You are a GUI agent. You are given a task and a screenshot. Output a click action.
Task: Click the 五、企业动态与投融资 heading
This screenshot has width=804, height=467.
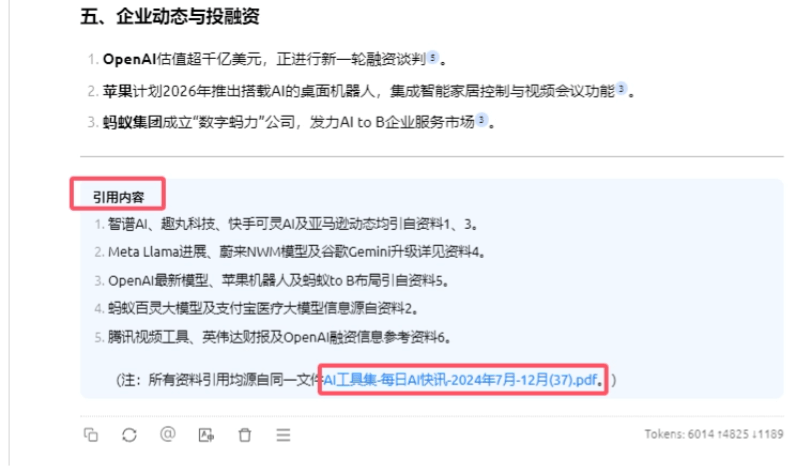coord(170,16)
